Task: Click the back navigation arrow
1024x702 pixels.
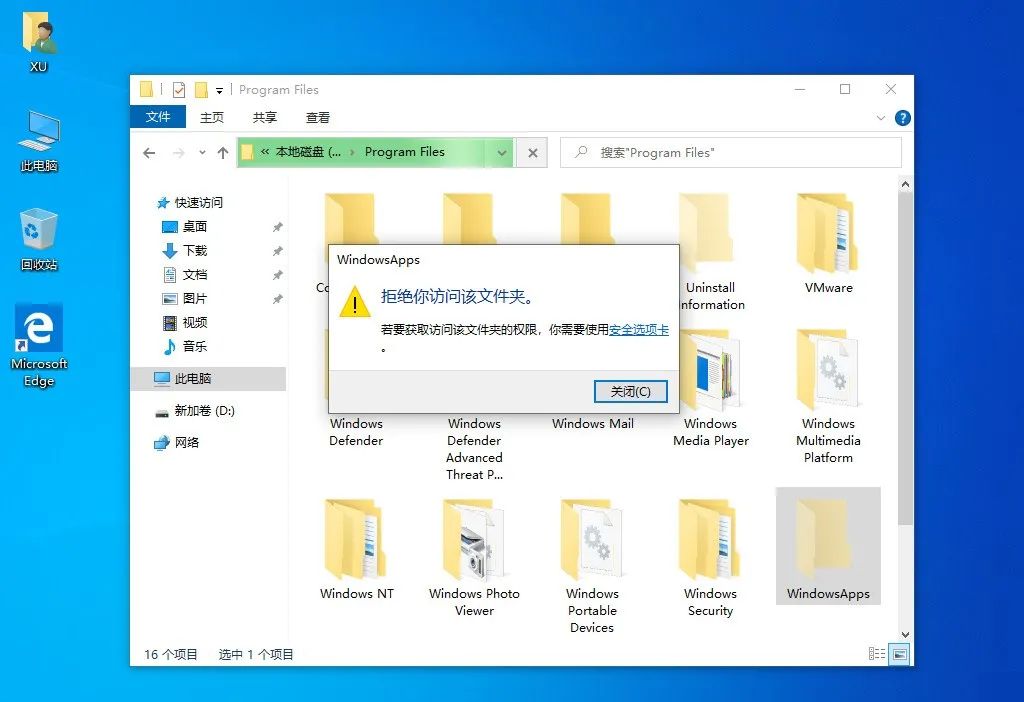Action: pyautogui.click(x=150, y=153)
